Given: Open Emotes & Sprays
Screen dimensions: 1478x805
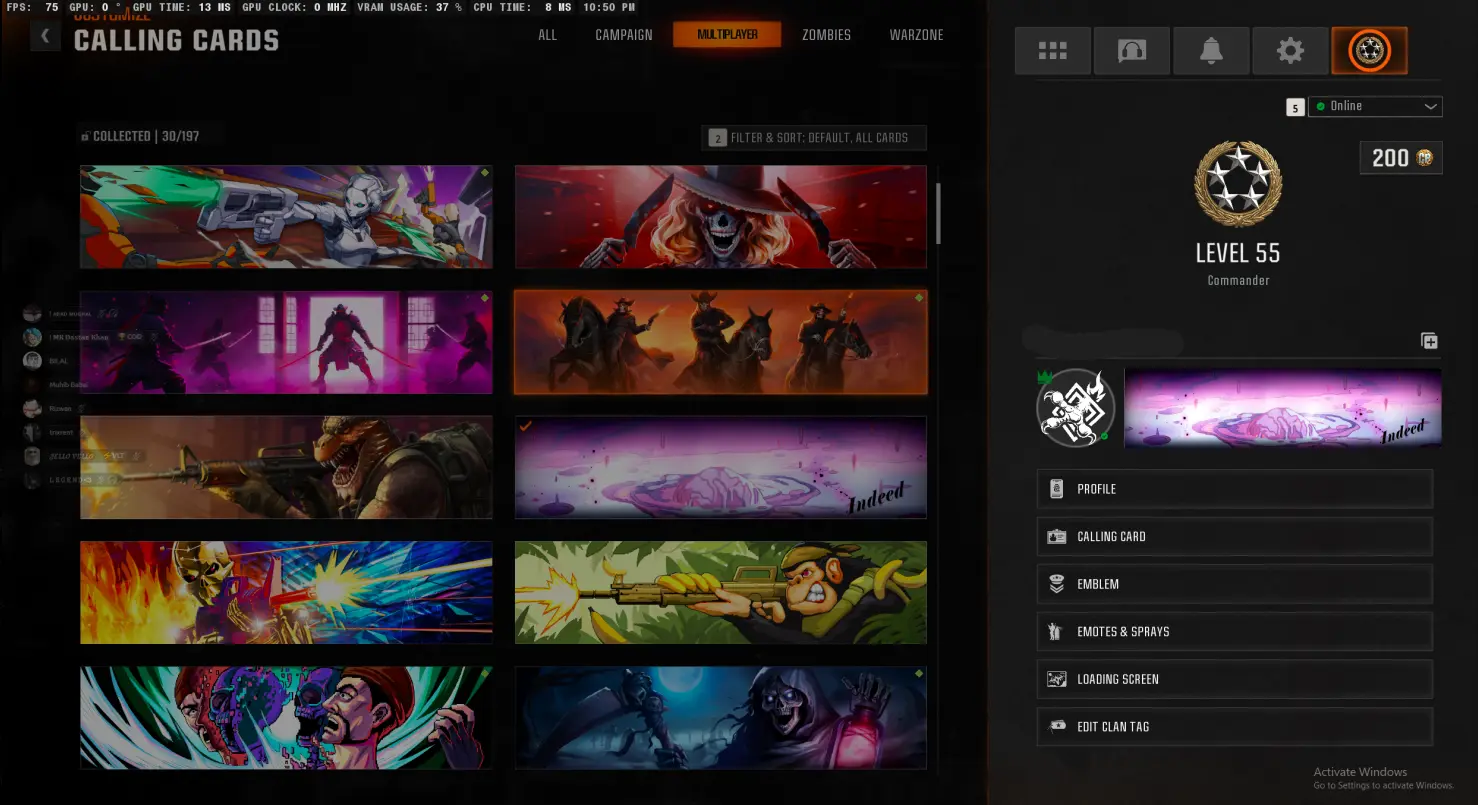Looking at the screenshot, I should (x=1235, y=632).
